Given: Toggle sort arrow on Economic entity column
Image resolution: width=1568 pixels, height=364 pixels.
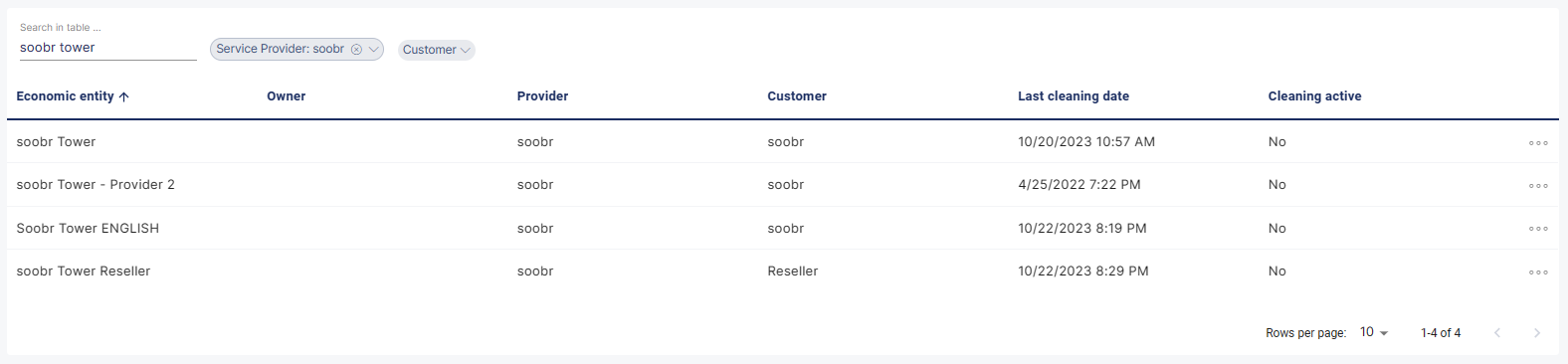Looking at the screenshot, I should (123, 96).
